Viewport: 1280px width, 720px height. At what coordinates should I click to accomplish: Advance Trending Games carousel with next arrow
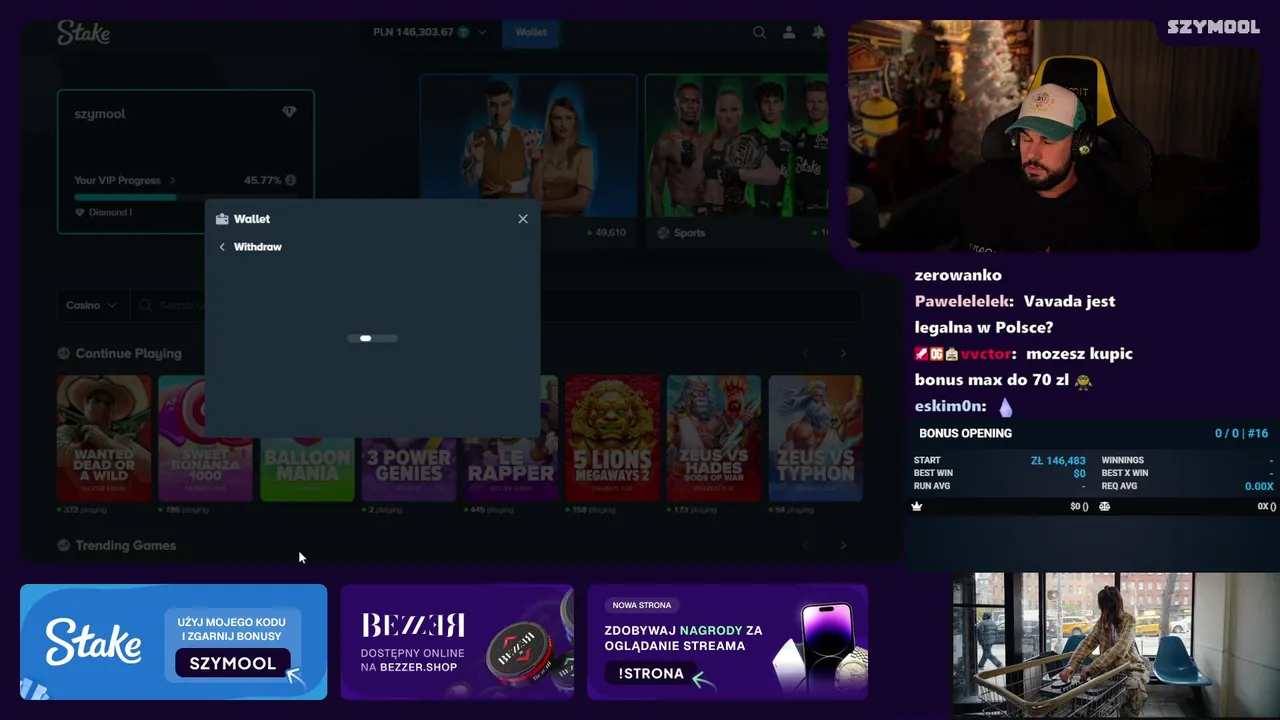[x=843, y=545]
